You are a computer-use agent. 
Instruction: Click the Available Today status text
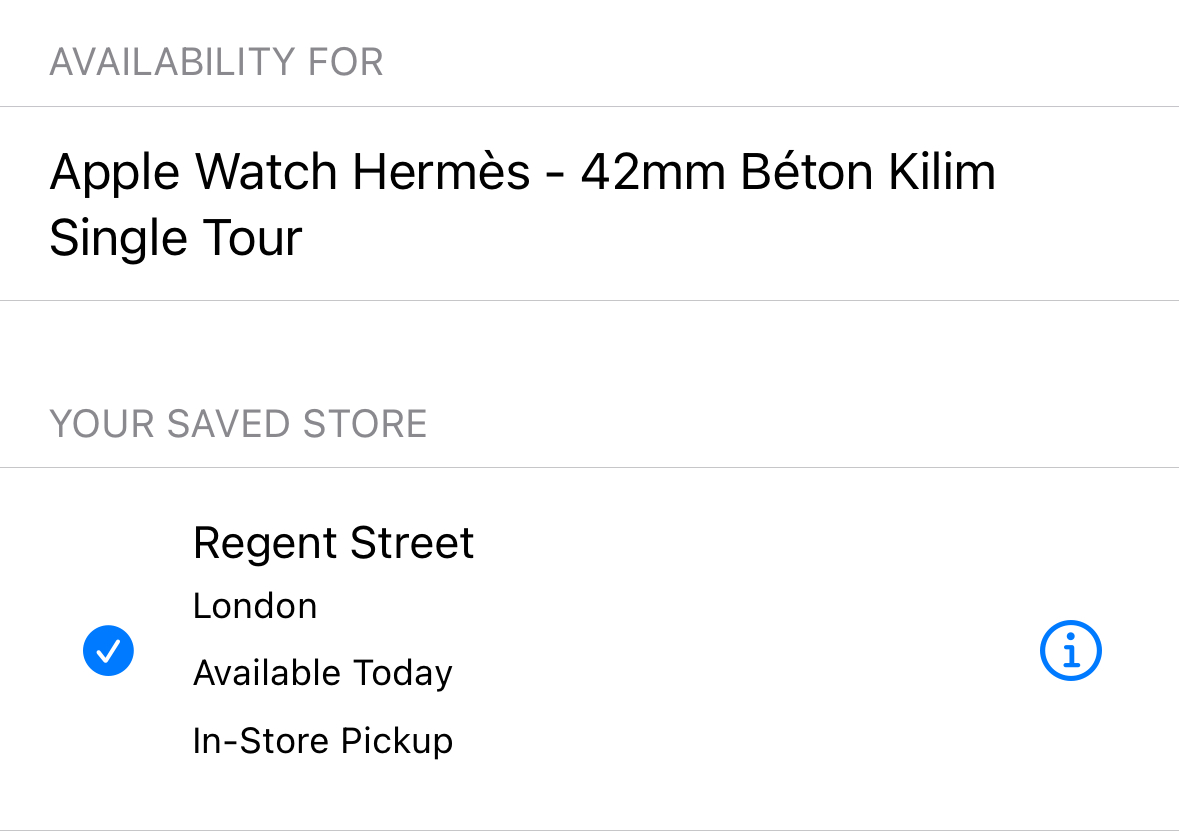(322, 673)
